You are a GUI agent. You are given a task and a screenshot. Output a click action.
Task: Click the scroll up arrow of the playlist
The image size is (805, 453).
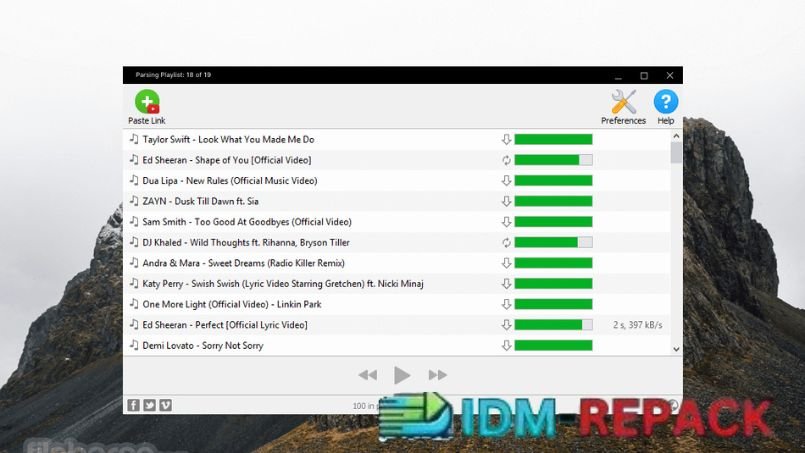click(x=676, y=136)
